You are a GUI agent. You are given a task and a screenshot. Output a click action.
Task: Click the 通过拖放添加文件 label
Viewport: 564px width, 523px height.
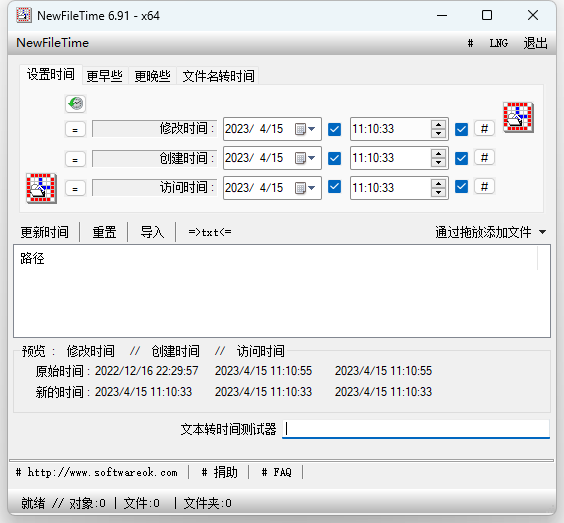click(483, 232)
